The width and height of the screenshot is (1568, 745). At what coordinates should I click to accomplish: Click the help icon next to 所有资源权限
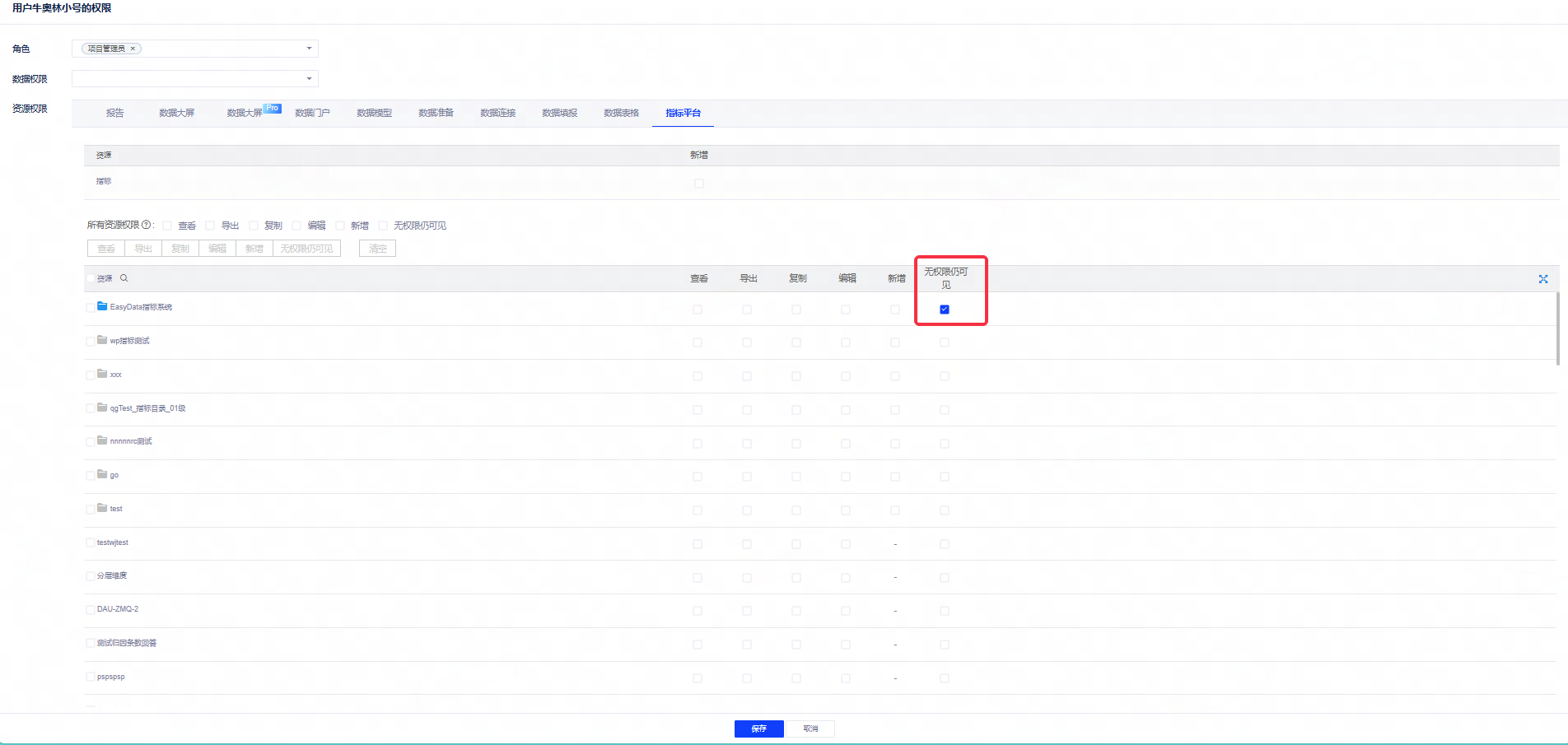[x=147, y=225]
